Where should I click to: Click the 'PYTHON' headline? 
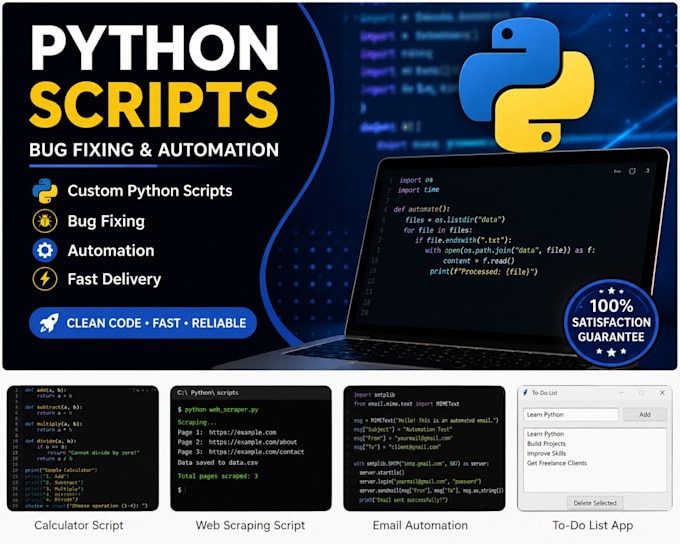point(154,48)
